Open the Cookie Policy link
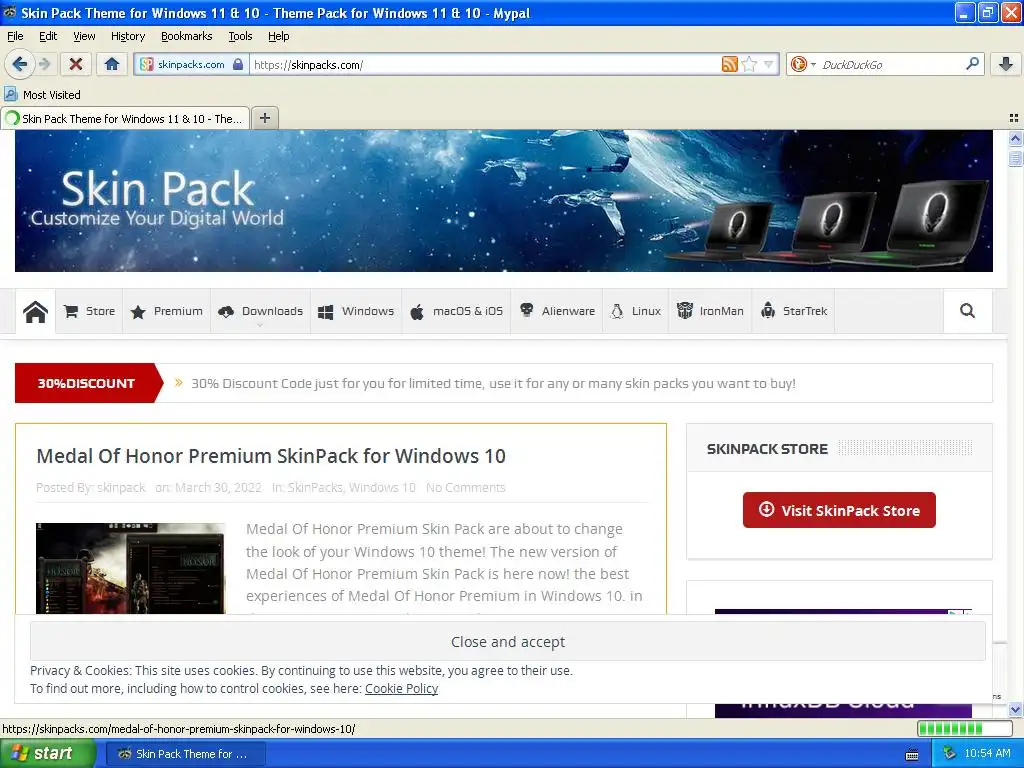This screenshot has height=768, width=1024. coord(401,688)
